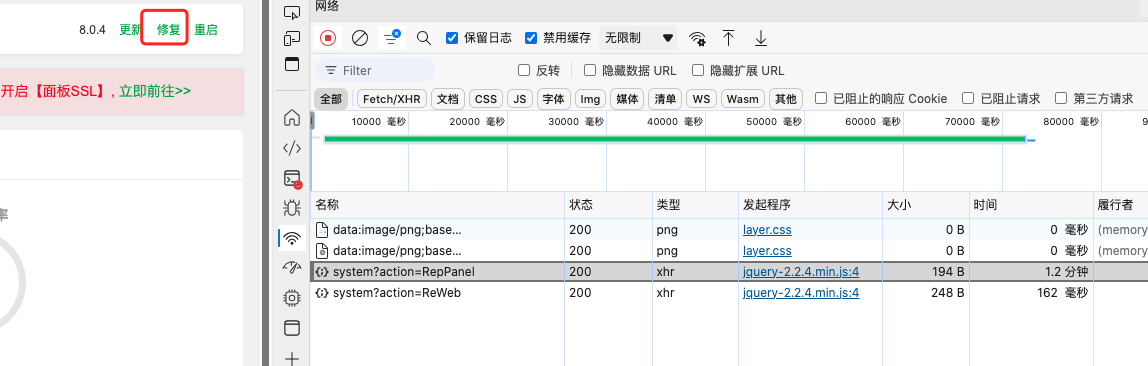The width and height of the screenshot is (1148, 366).
Task: Open the dock panel layout icon
Action: 292,64
